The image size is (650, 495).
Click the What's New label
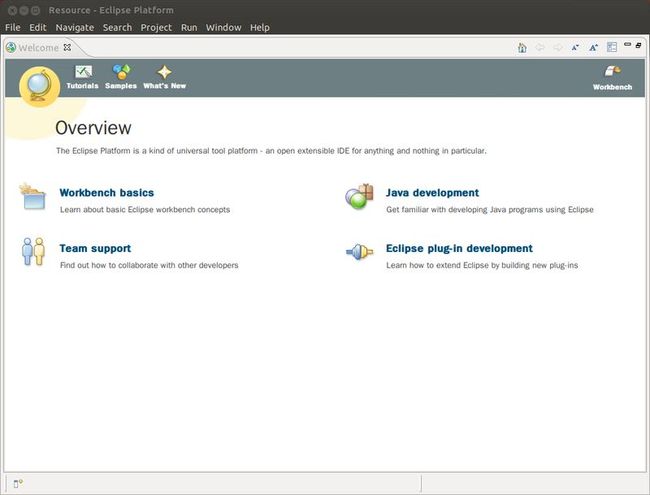coord(165,86)
